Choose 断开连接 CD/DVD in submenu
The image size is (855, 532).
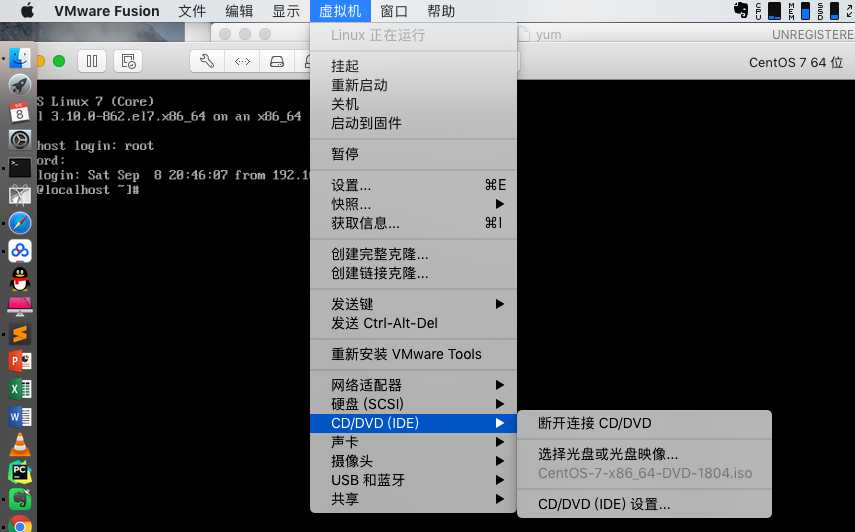tap(644, 424)
